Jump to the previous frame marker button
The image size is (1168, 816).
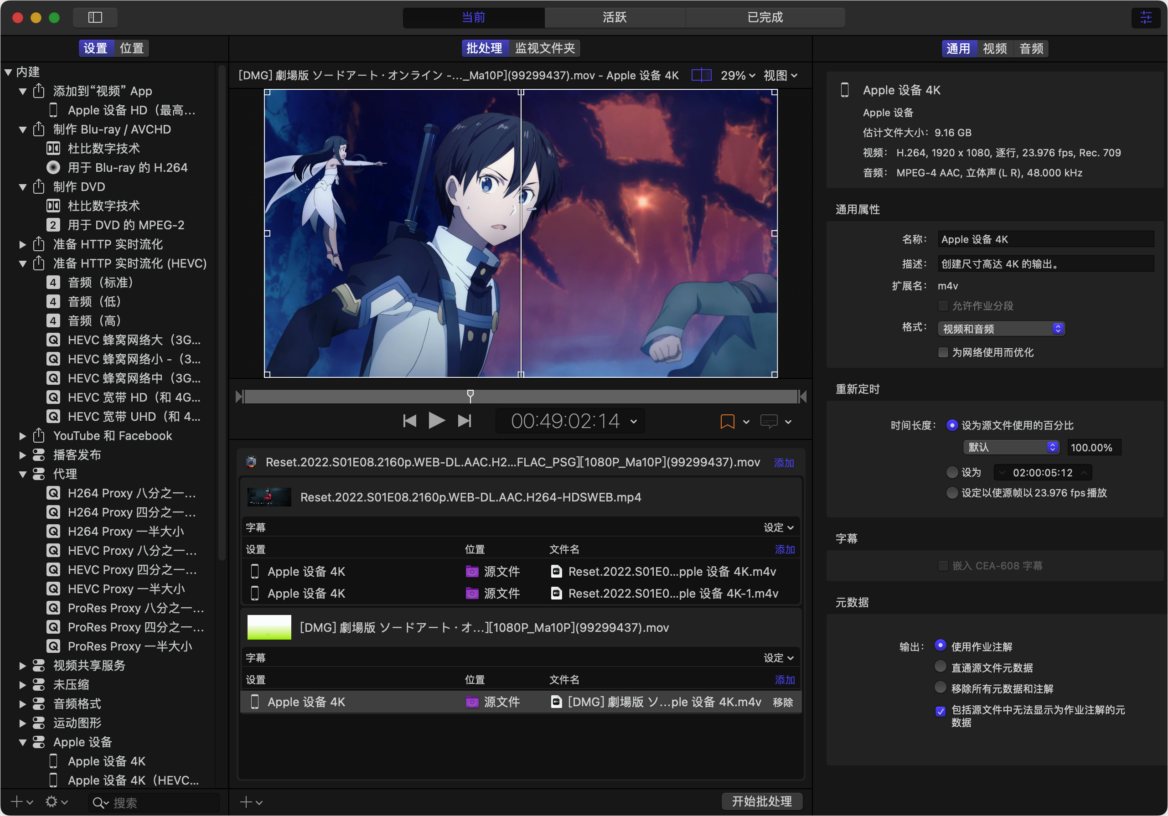410,421
